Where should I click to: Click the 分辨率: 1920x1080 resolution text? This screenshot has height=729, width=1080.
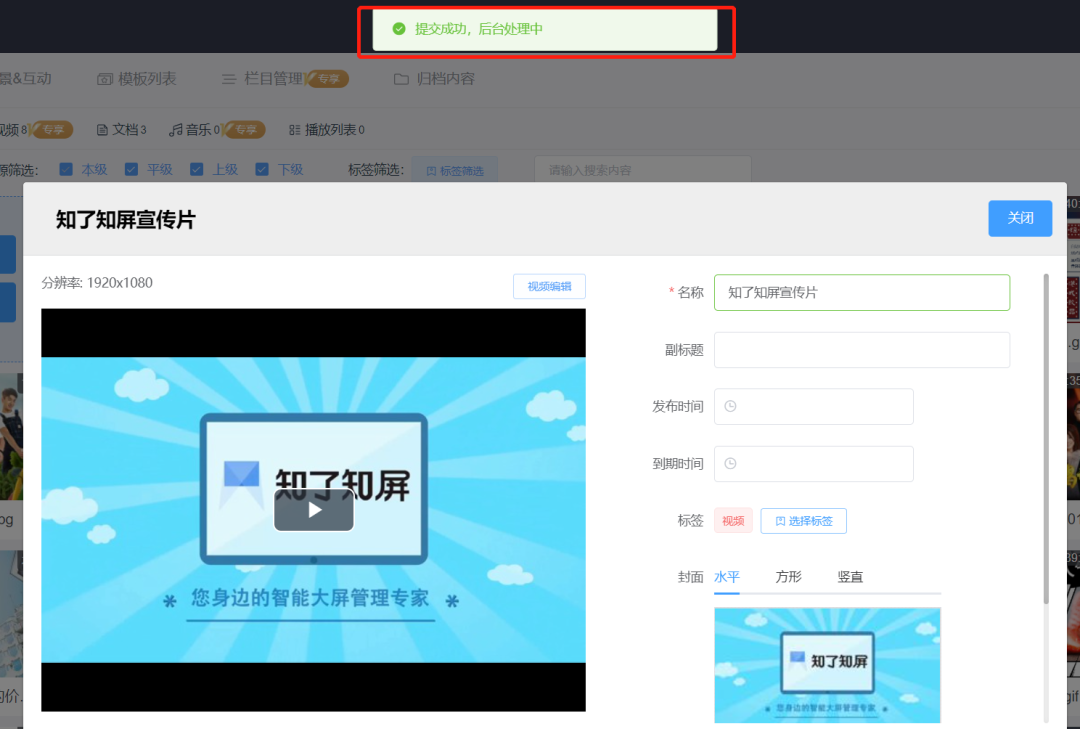[x=97, y=283]
